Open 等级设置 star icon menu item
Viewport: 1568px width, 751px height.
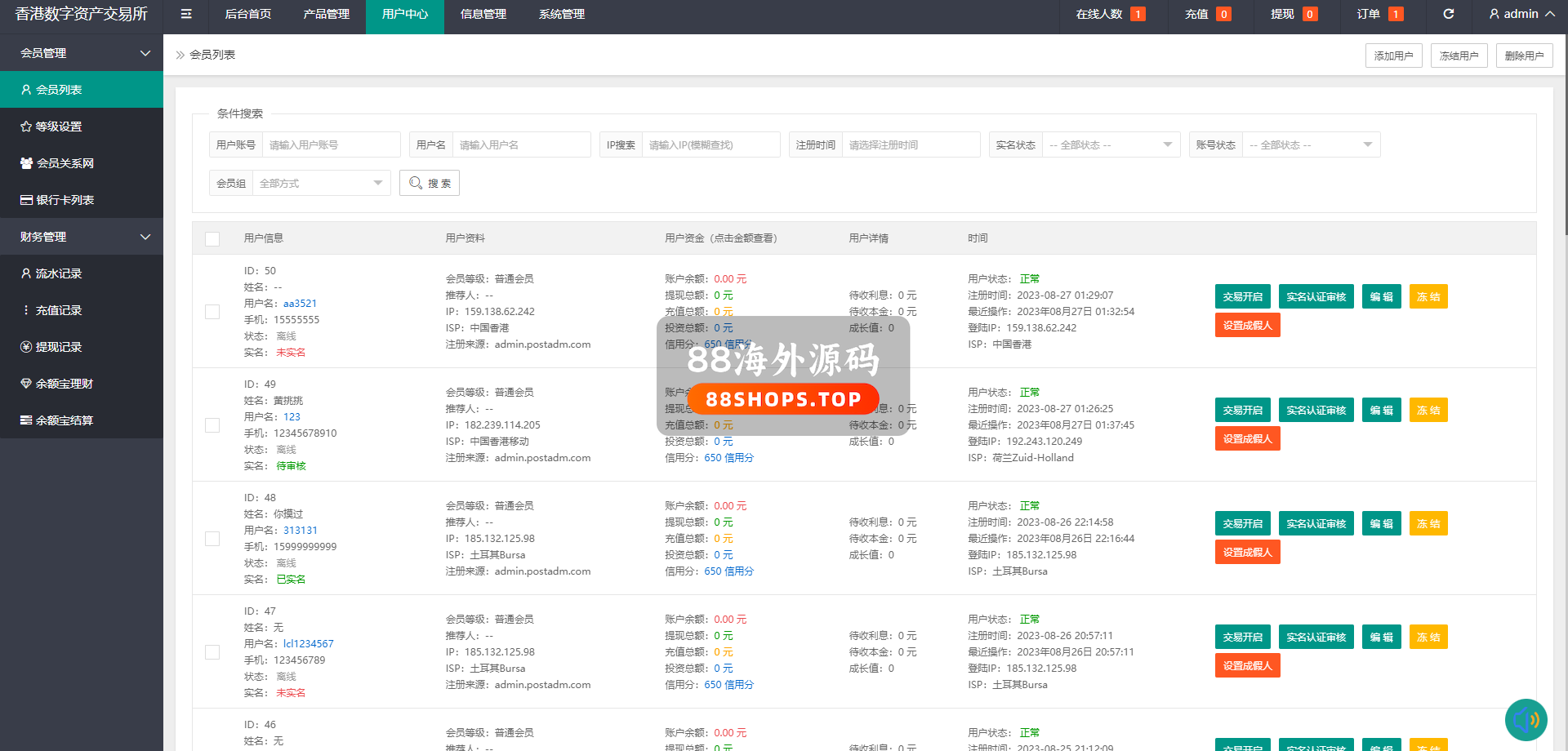(58, 127)
